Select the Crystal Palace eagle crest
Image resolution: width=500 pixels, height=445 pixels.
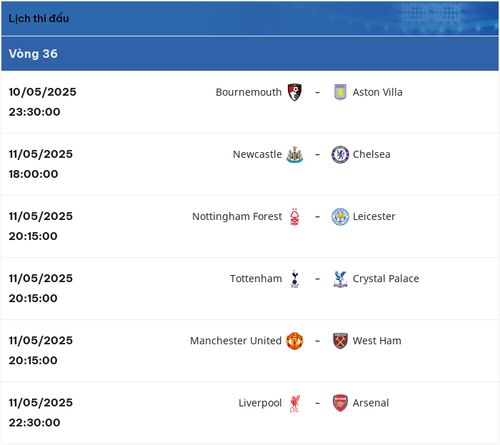click(340, 279)
